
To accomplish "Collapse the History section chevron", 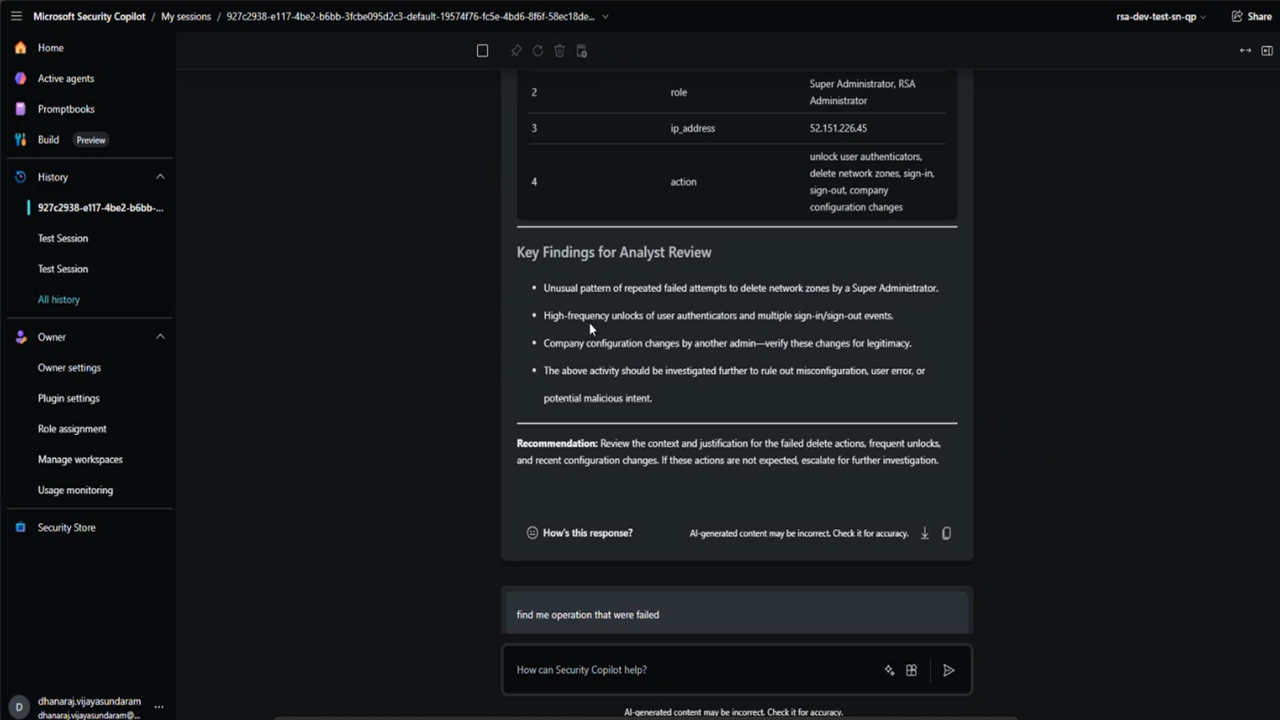I will pyautogui.click(x=160, y=177).
